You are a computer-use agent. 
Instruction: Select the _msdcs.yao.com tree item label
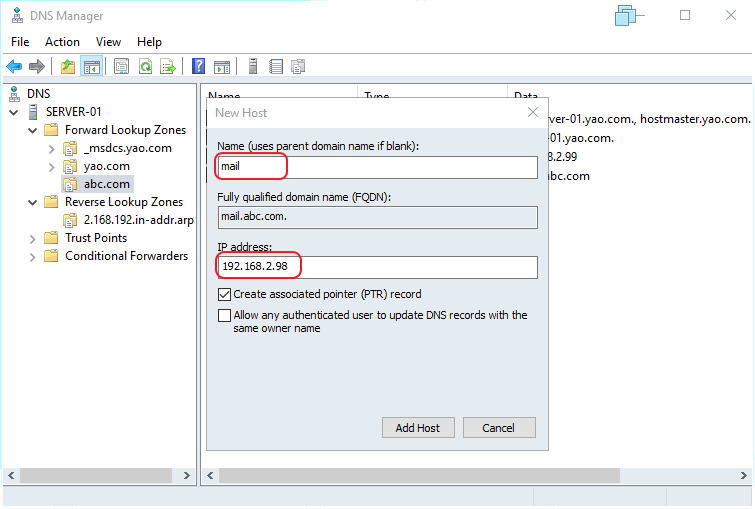(128, 148)
